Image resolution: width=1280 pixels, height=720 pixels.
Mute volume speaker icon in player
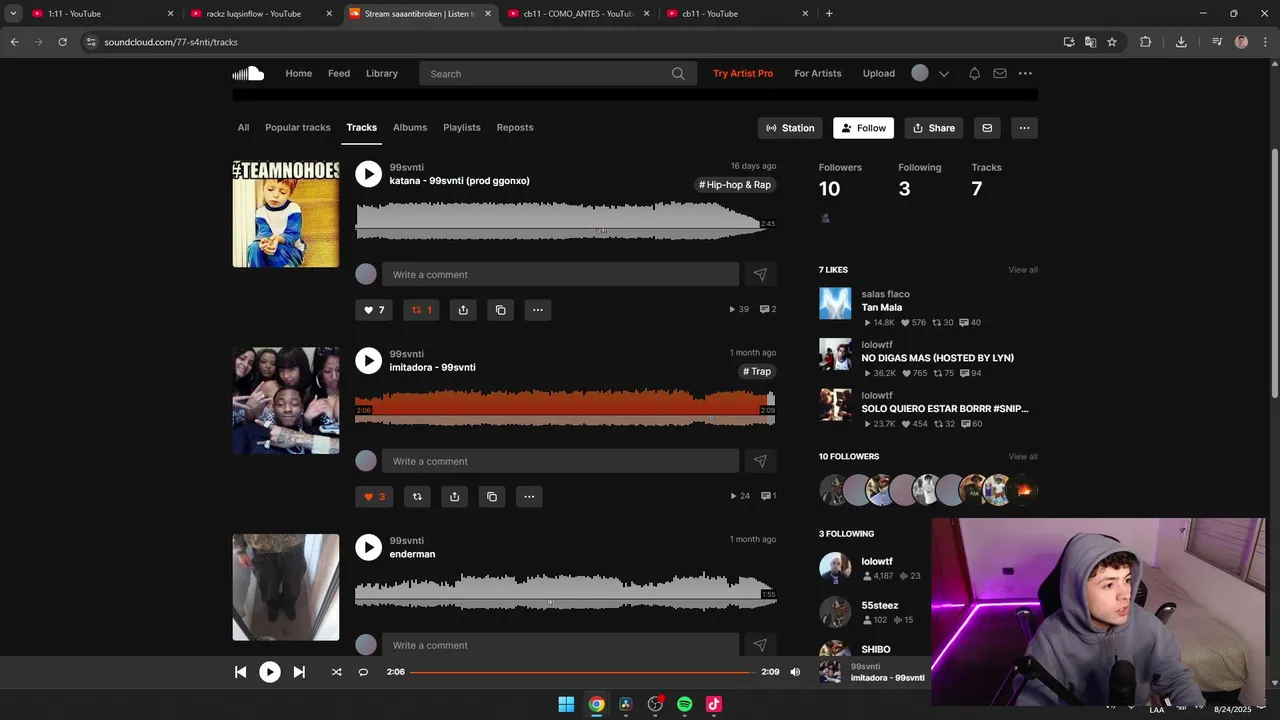(795, 672)
